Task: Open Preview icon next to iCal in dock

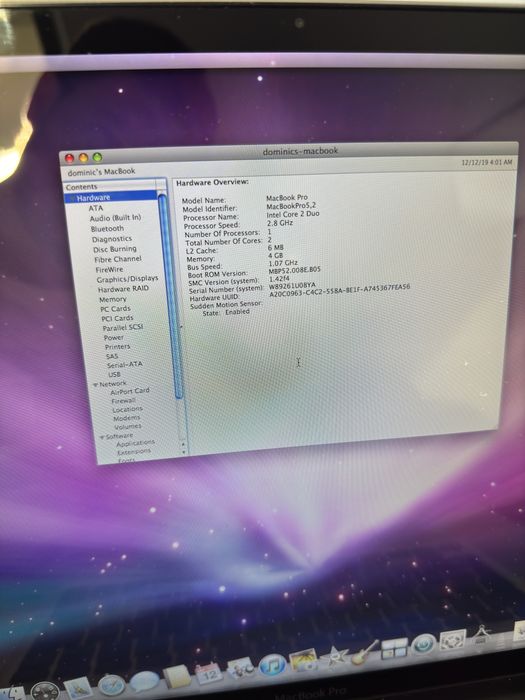Action: coord(241,669)
